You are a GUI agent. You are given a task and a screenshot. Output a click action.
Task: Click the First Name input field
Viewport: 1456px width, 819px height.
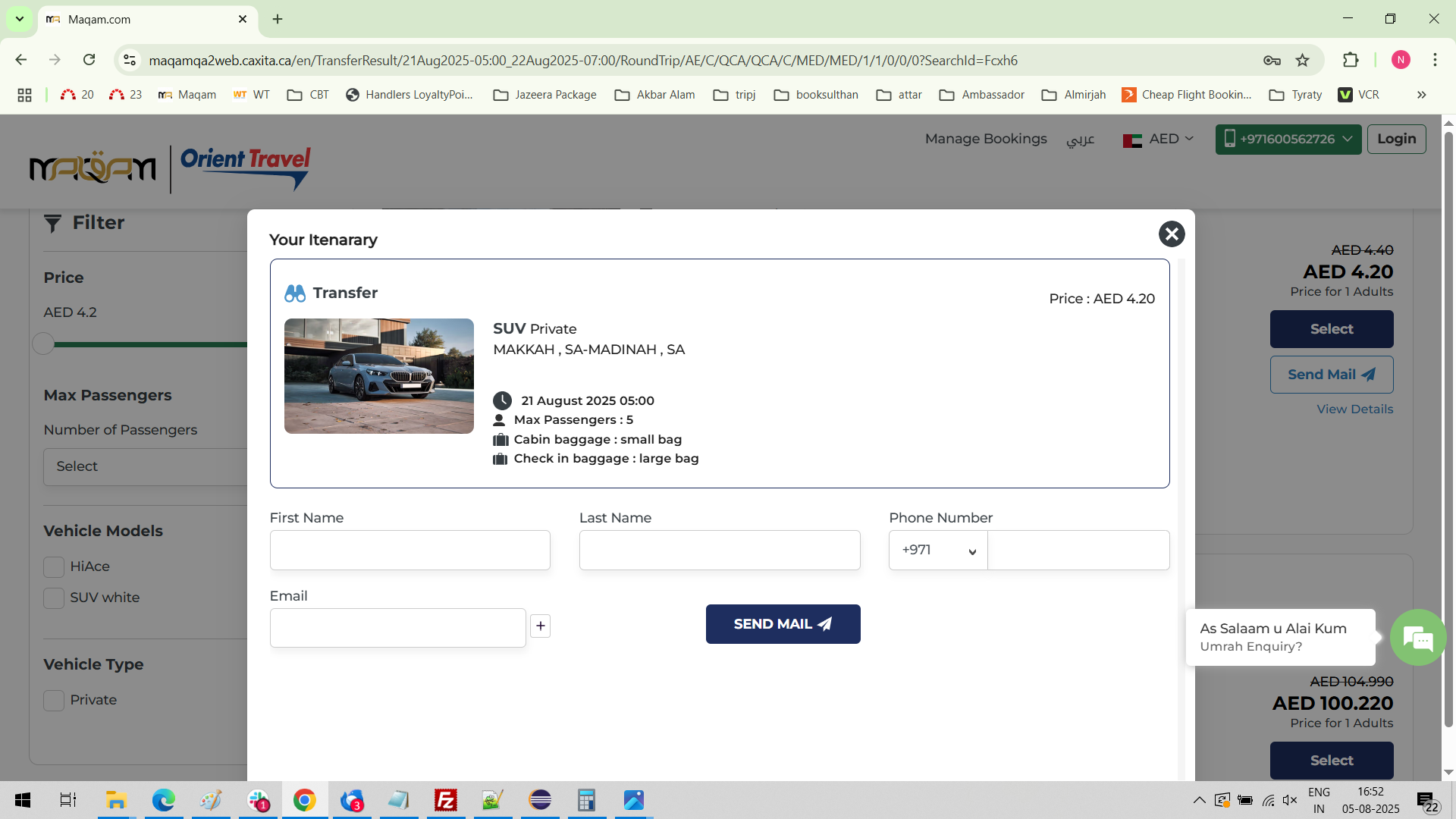pos(410,551)
